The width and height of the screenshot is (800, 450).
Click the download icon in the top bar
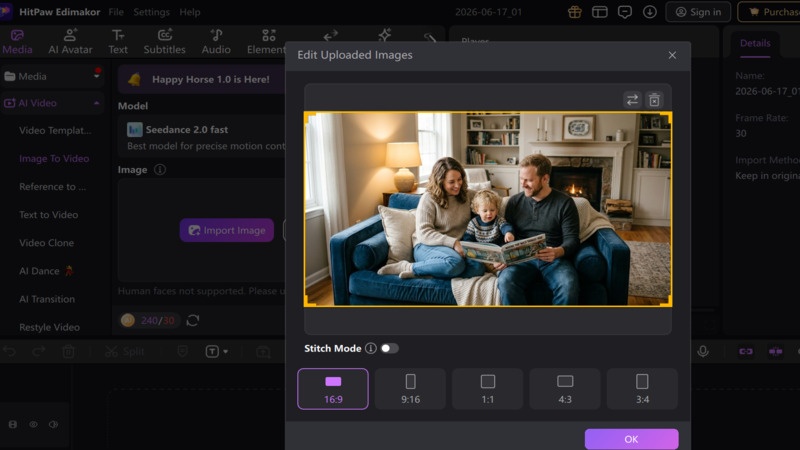(x=649, y=12)
